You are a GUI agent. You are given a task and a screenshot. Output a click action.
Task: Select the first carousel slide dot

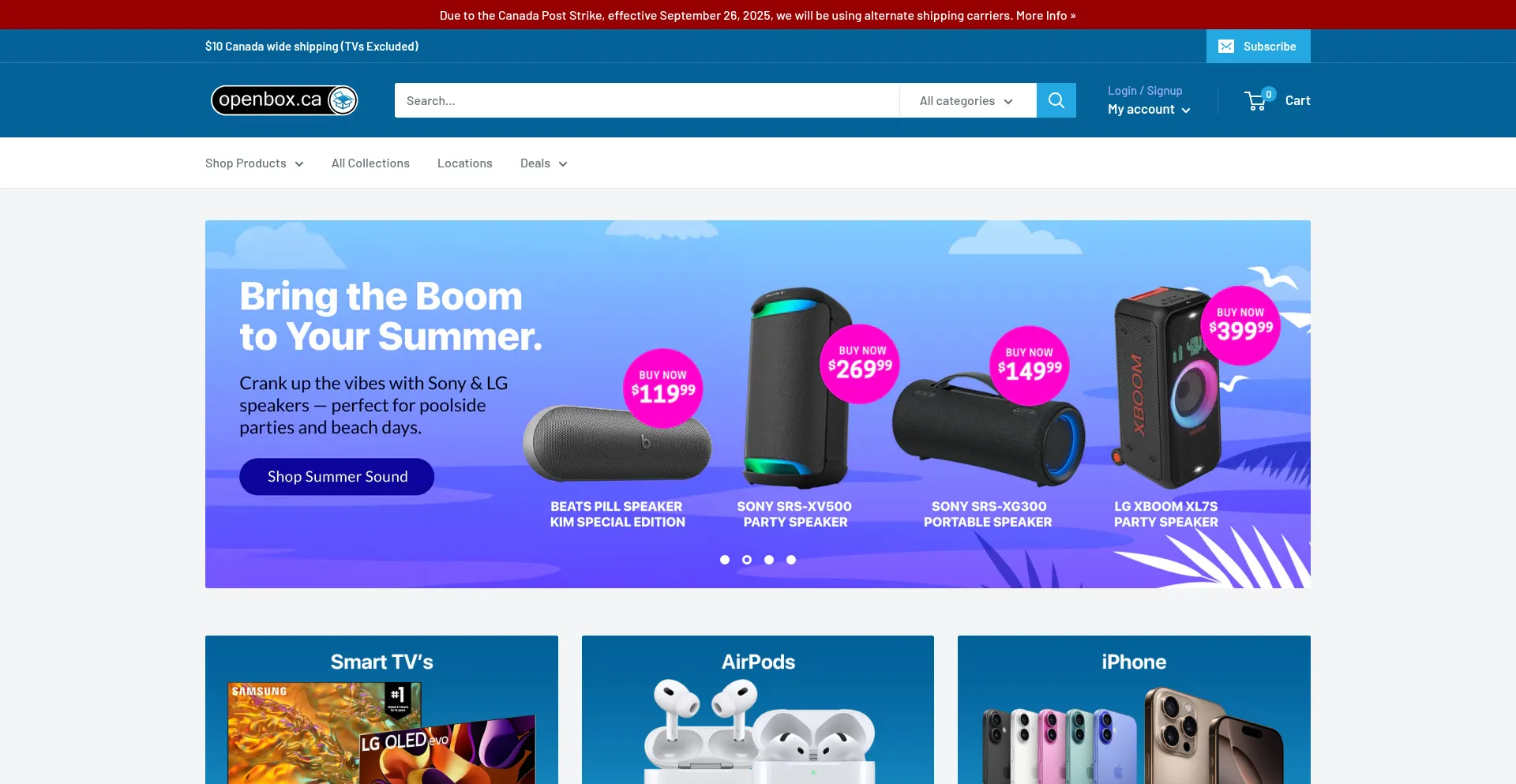pos(725,560)
